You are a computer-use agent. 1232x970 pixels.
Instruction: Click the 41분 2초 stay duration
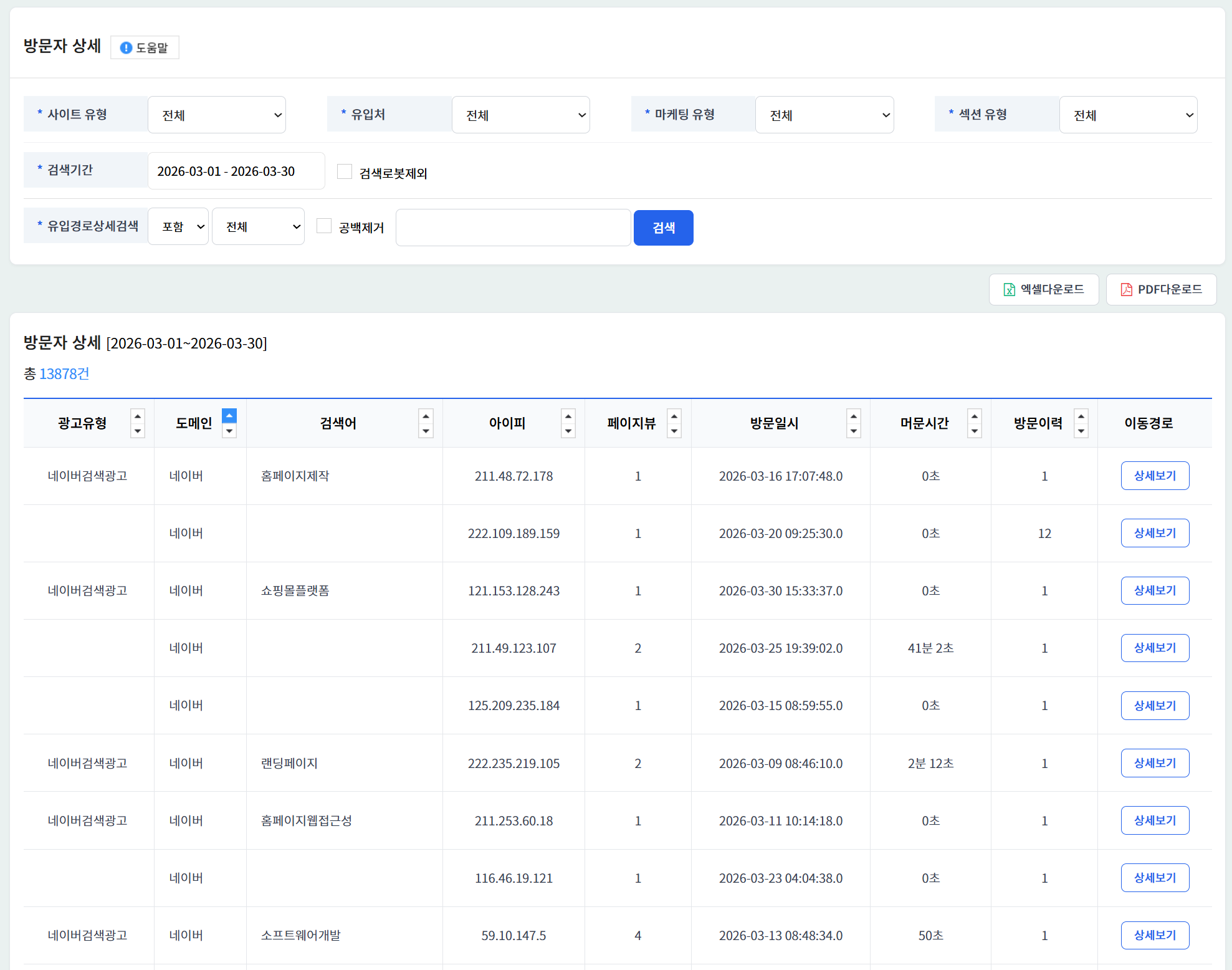tap(931, 648)
